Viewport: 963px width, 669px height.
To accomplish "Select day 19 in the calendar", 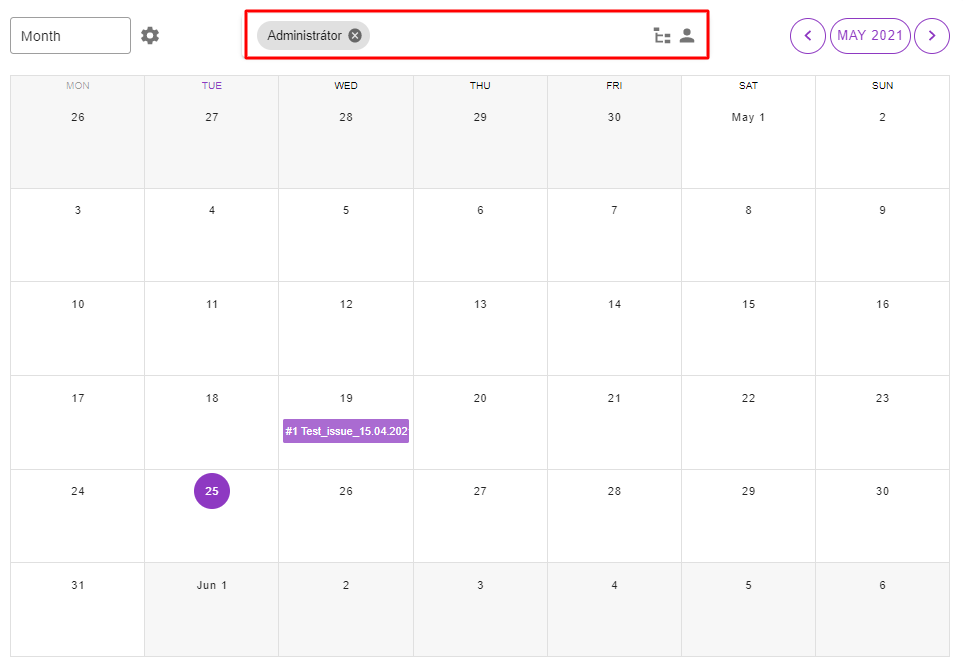I will coord(346,398).
